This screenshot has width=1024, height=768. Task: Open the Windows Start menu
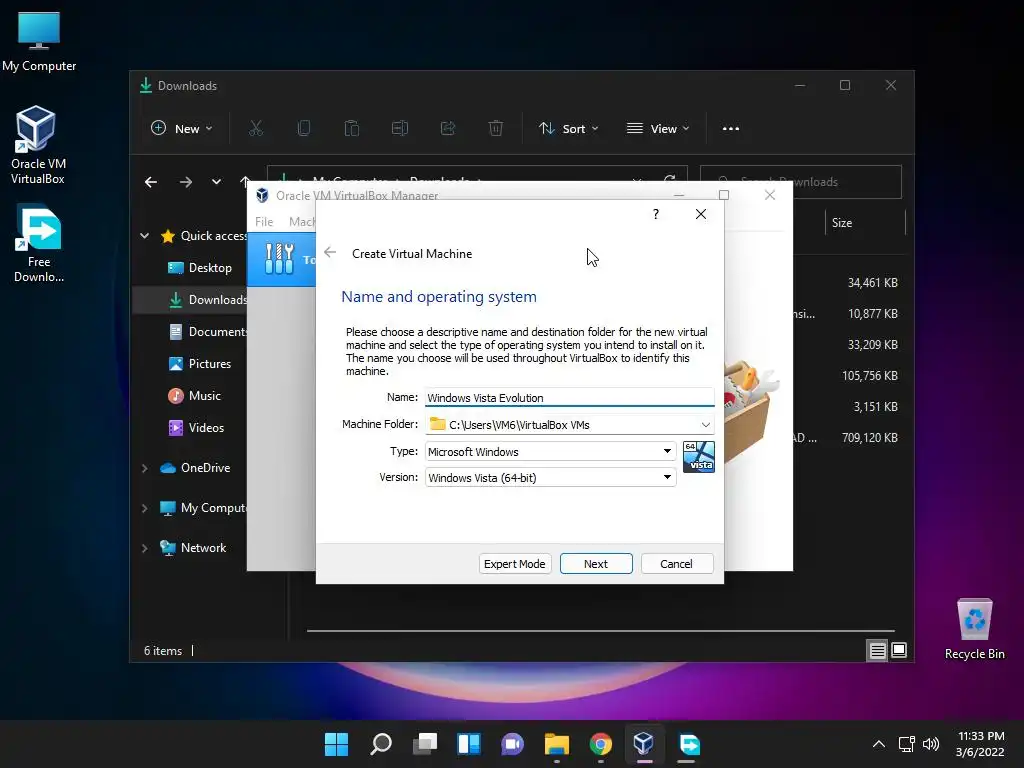tap(337, 744)
